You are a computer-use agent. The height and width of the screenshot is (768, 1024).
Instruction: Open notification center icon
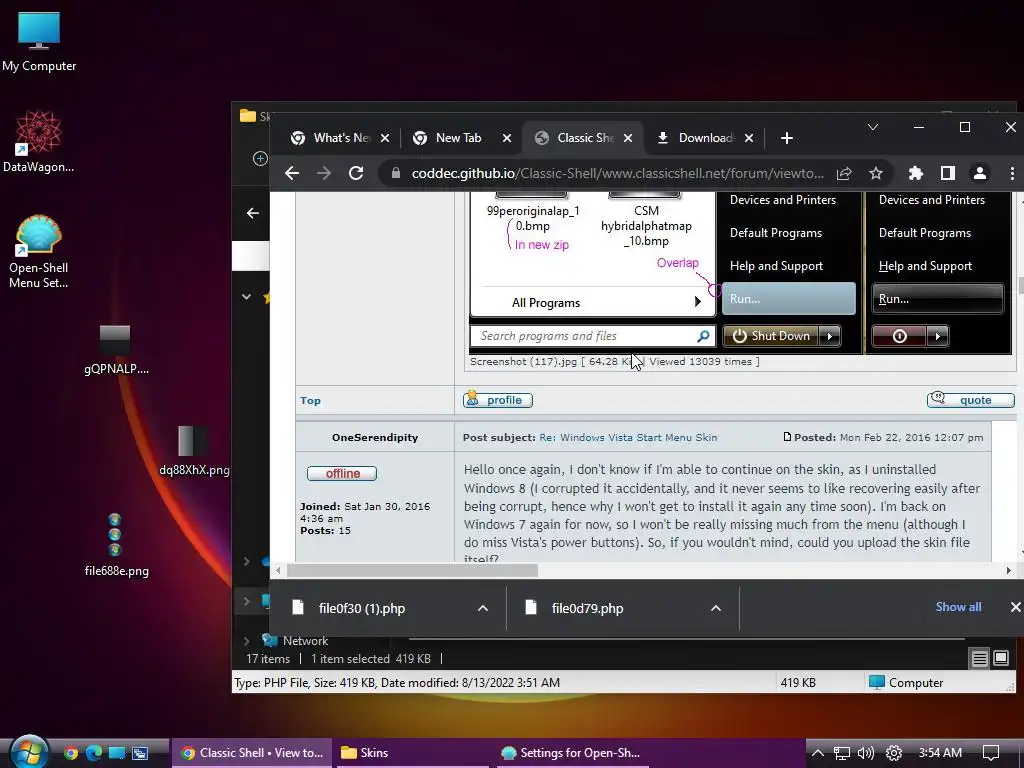coord(991,753)
